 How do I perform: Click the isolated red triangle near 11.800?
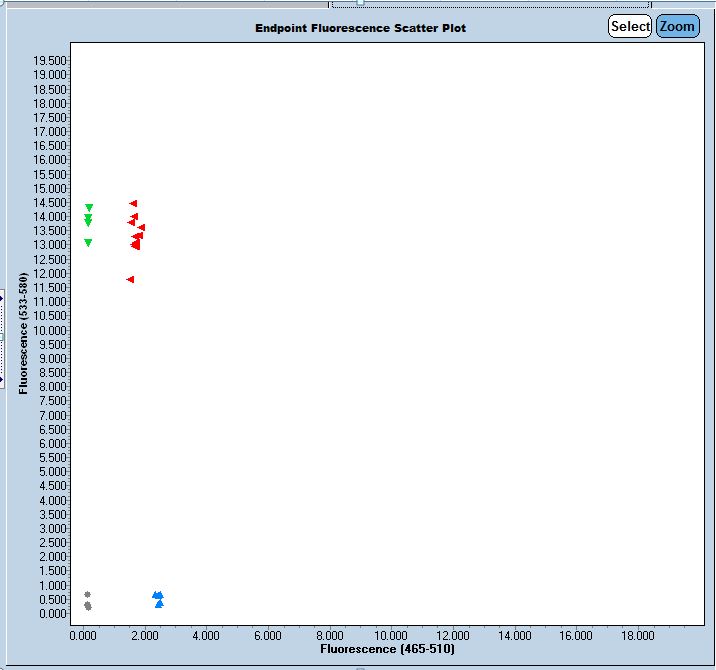click(x=130, y=280)
